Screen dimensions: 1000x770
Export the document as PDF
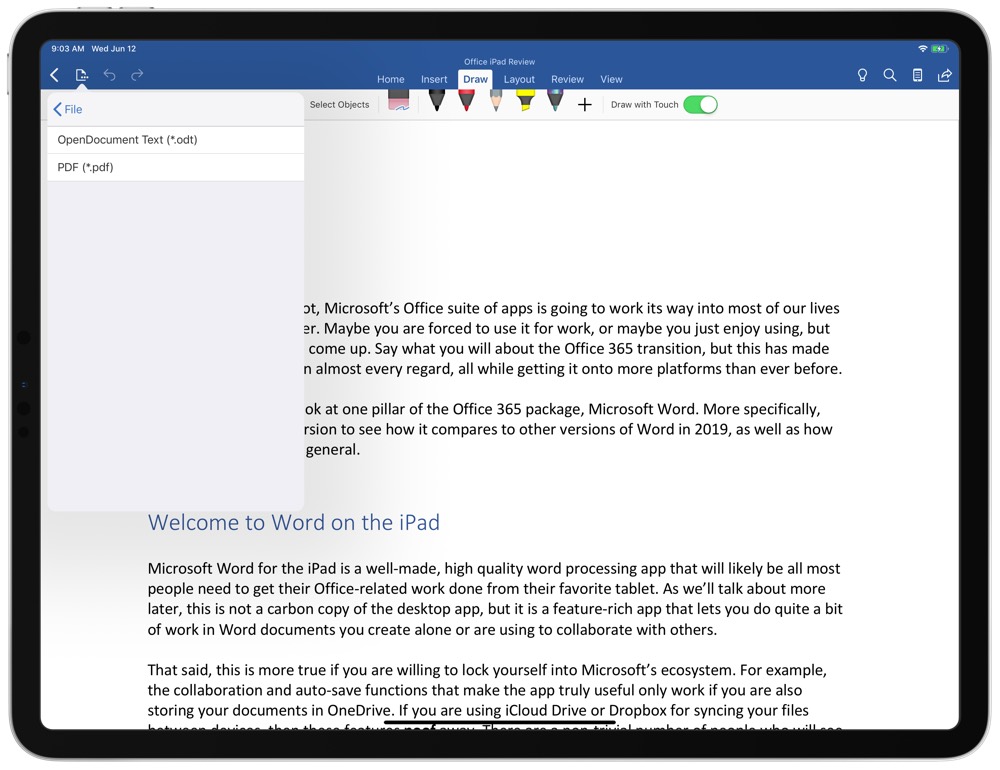tap(83, 167)
